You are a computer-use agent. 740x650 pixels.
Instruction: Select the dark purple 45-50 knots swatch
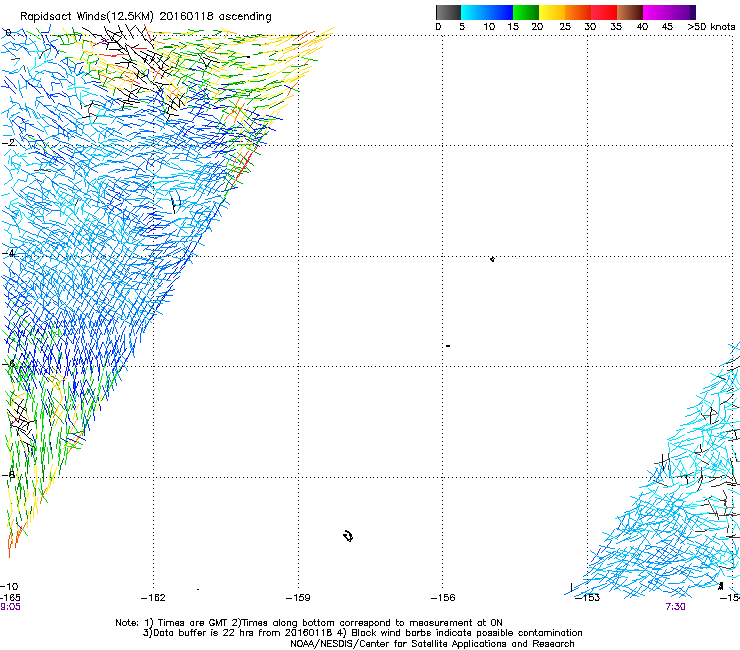point(682,12)
